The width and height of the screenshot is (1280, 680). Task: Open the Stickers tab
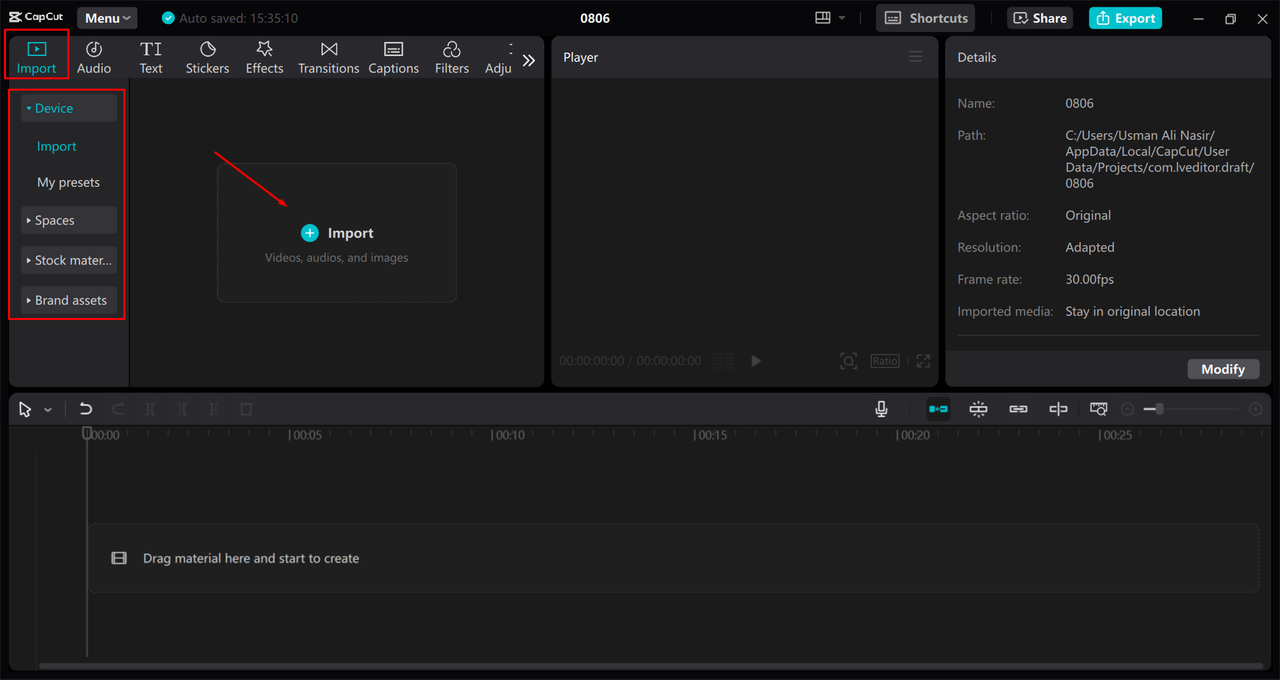tap(207, 57)
